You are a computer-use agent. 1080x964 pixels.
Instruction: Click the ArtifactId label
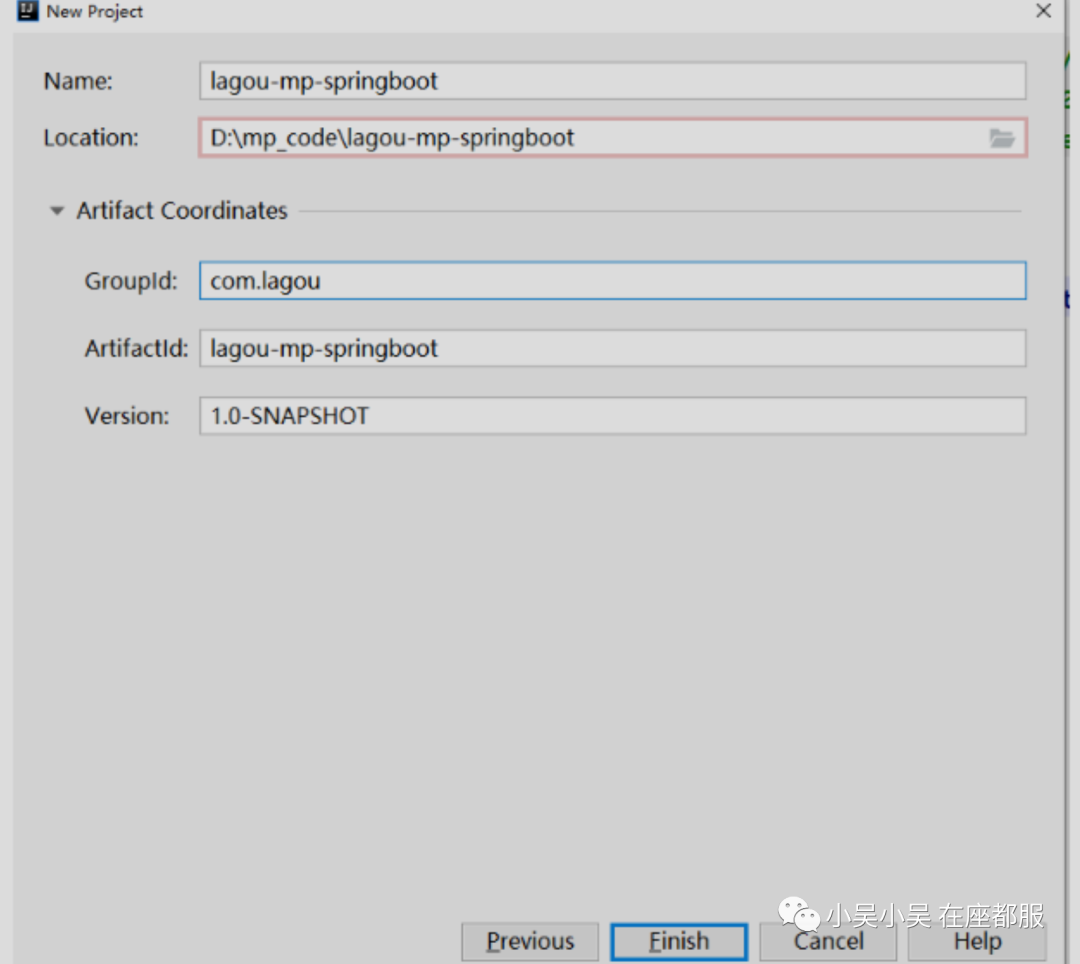pyautogui.click(x=136, y=348)
